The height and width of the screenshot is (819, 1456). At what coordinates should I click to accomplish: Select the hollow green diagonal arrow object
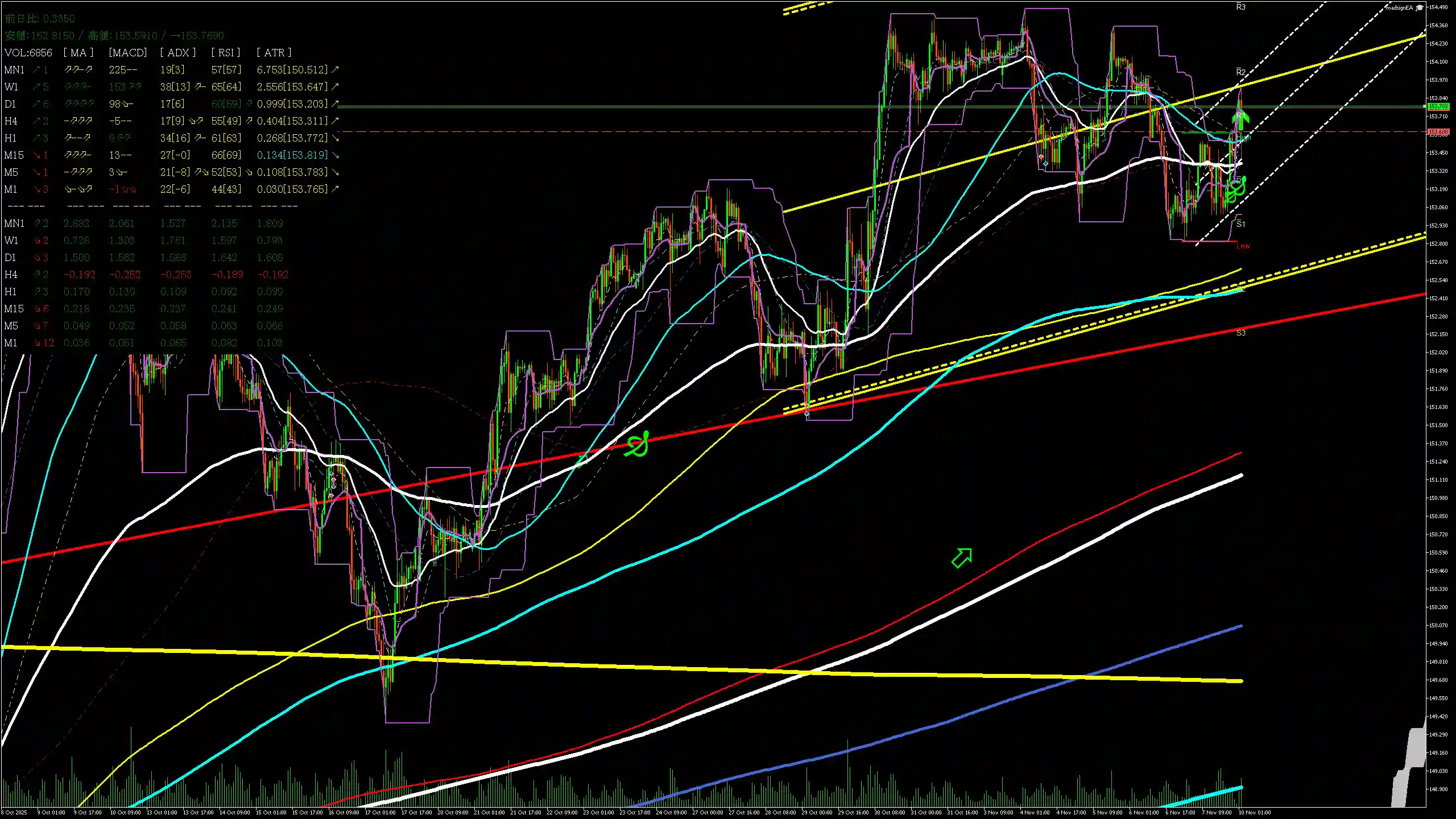962,557
